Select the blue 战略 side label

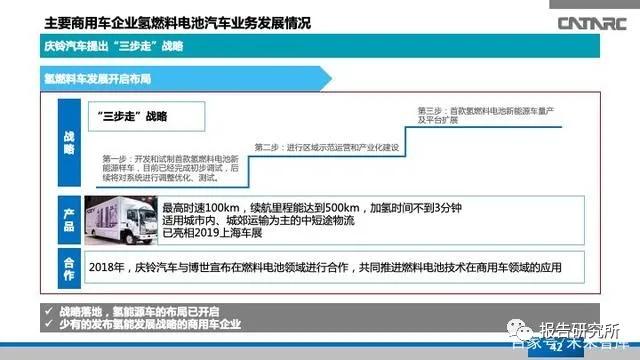click(69, 142)
